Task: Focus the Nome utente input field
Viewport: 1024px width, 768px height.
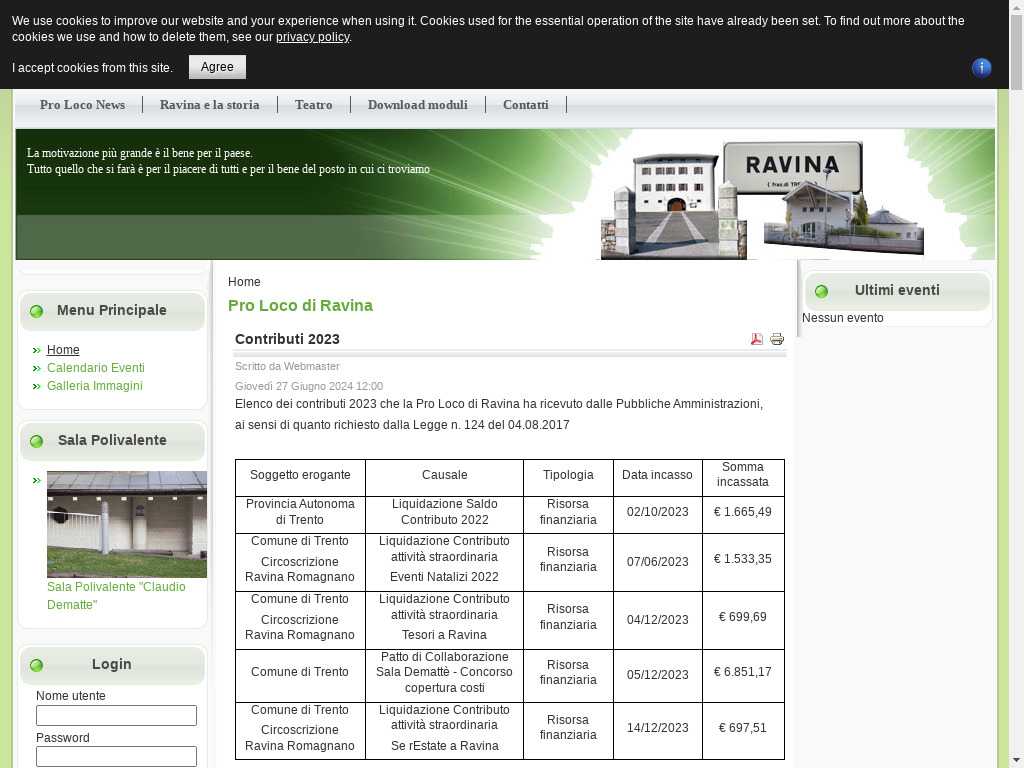Action: (116, 716)
